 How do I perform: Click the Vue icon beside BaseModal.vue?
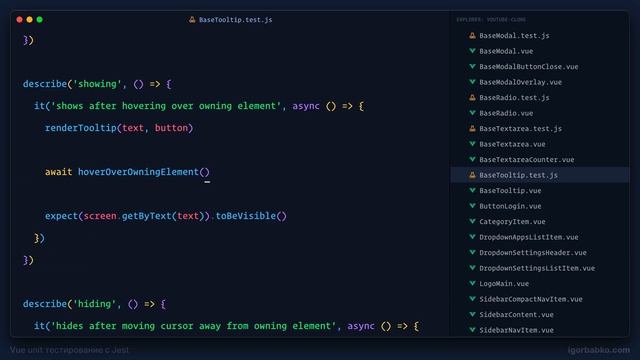pos(472,51)
